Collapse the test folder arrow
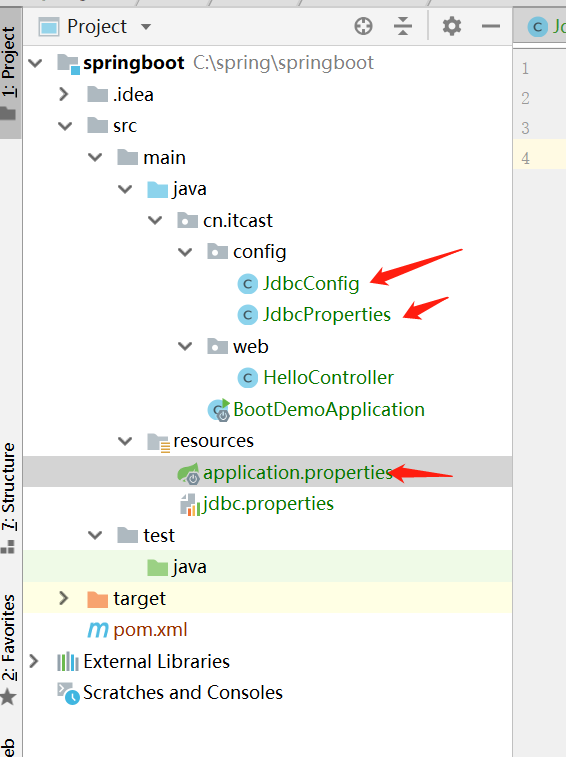 tap(95, 535)
